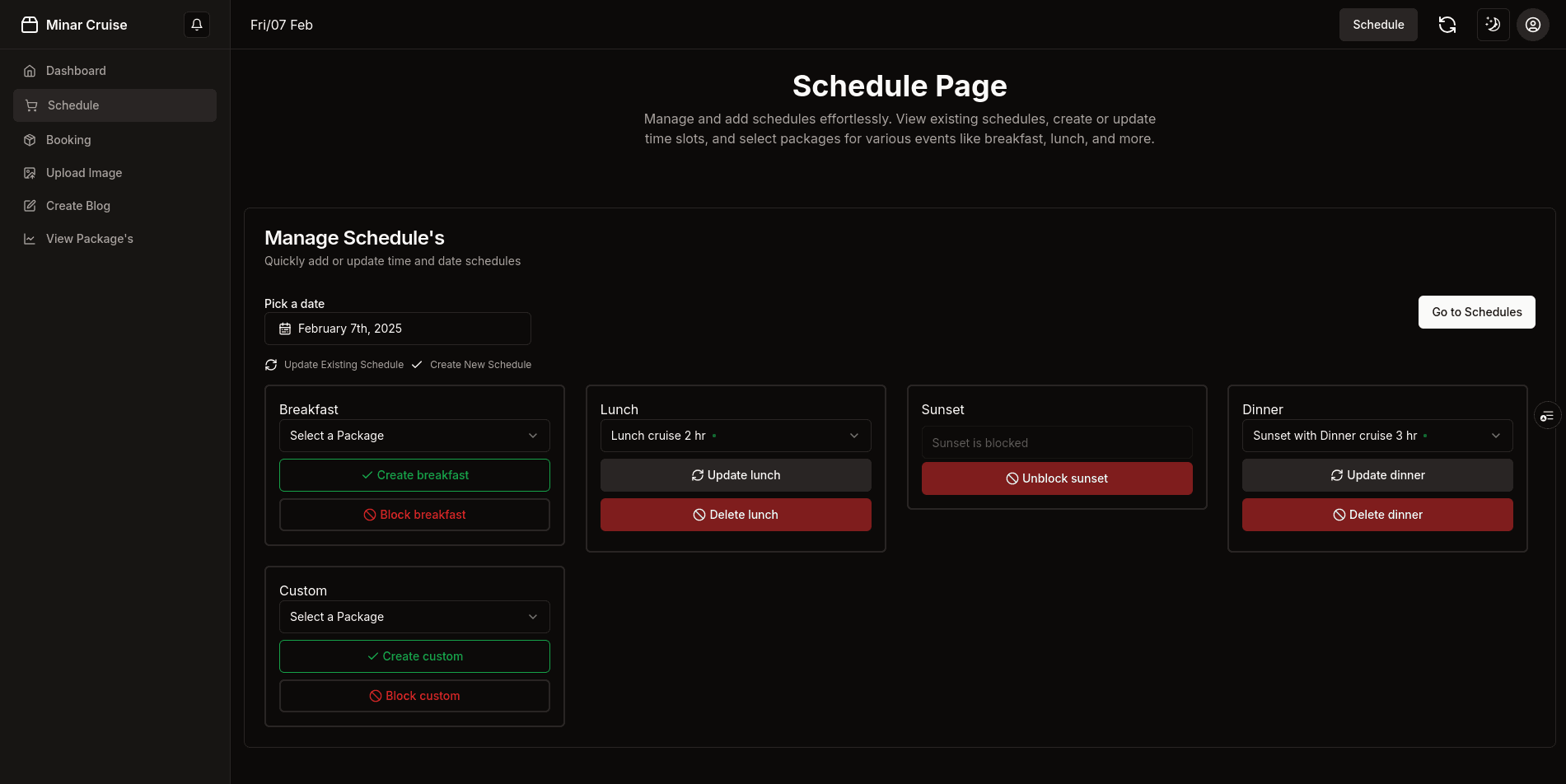Unblock the sunset schedule
This screenshot has width=1566, height=784.
pyautogui.click(x=1057, y=478)
